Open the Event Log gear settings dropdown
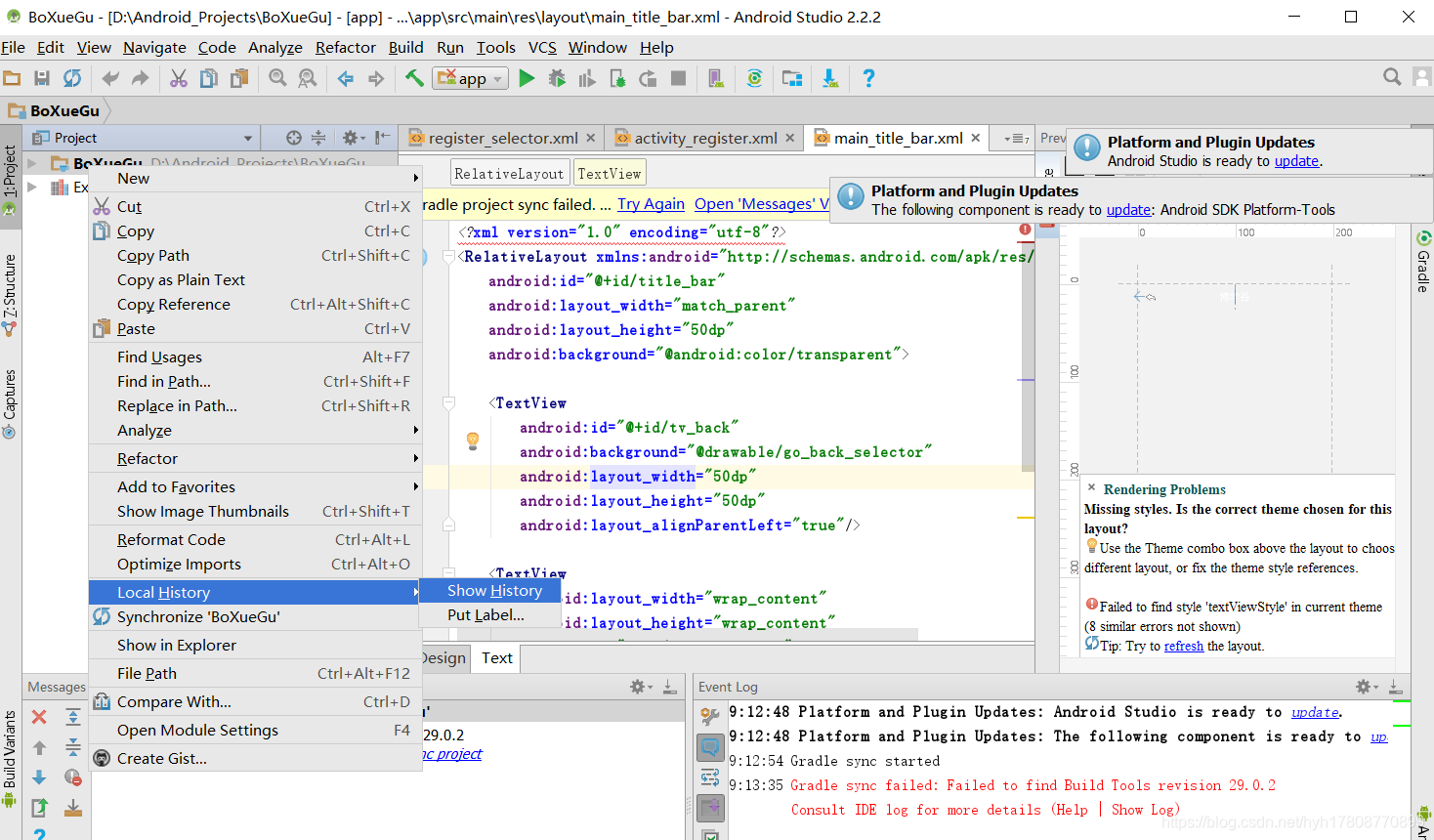 (x=1367, y=687)
